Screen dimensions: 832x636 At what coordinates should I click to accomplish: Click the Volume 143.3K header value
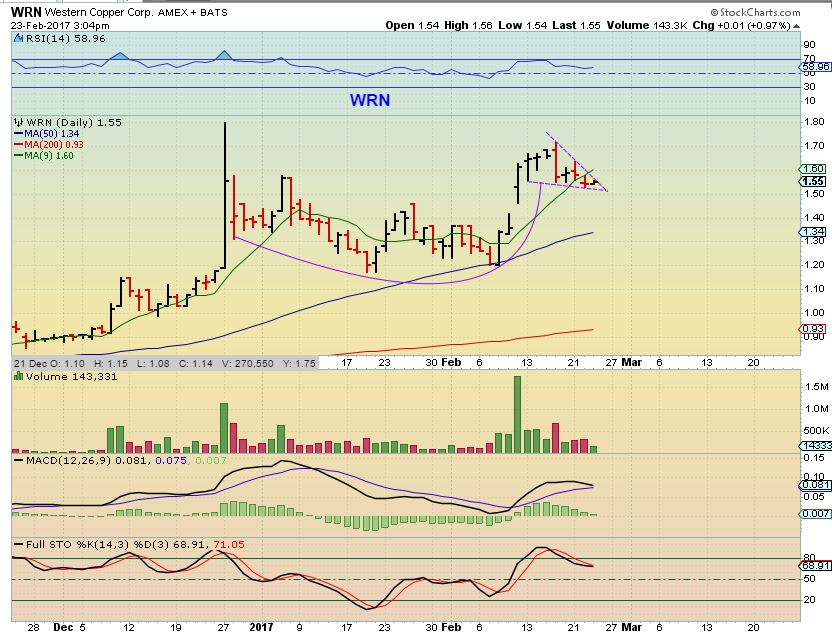point(647,25)
